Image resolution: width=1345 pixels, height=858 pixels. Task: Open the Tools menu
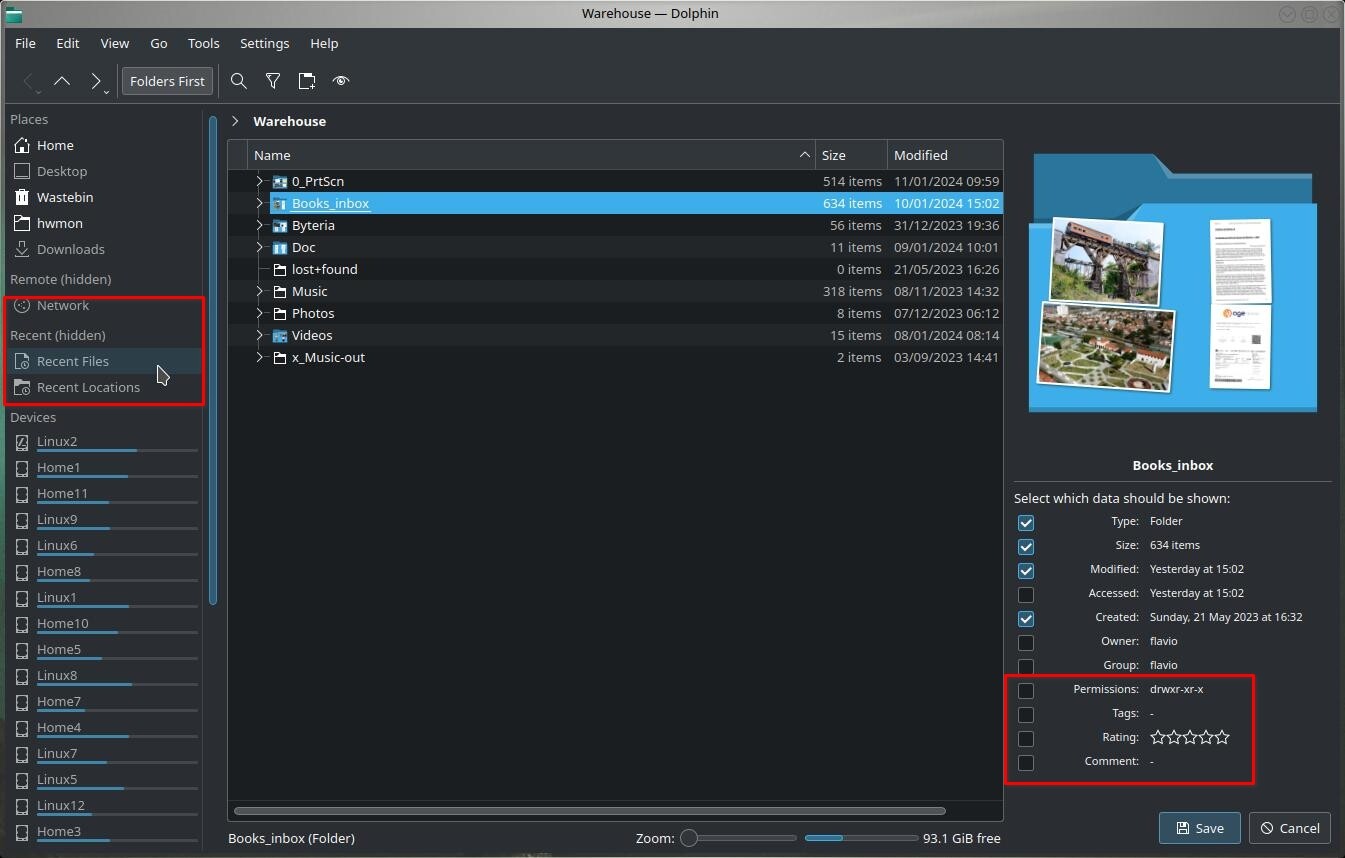coord(203,43)
